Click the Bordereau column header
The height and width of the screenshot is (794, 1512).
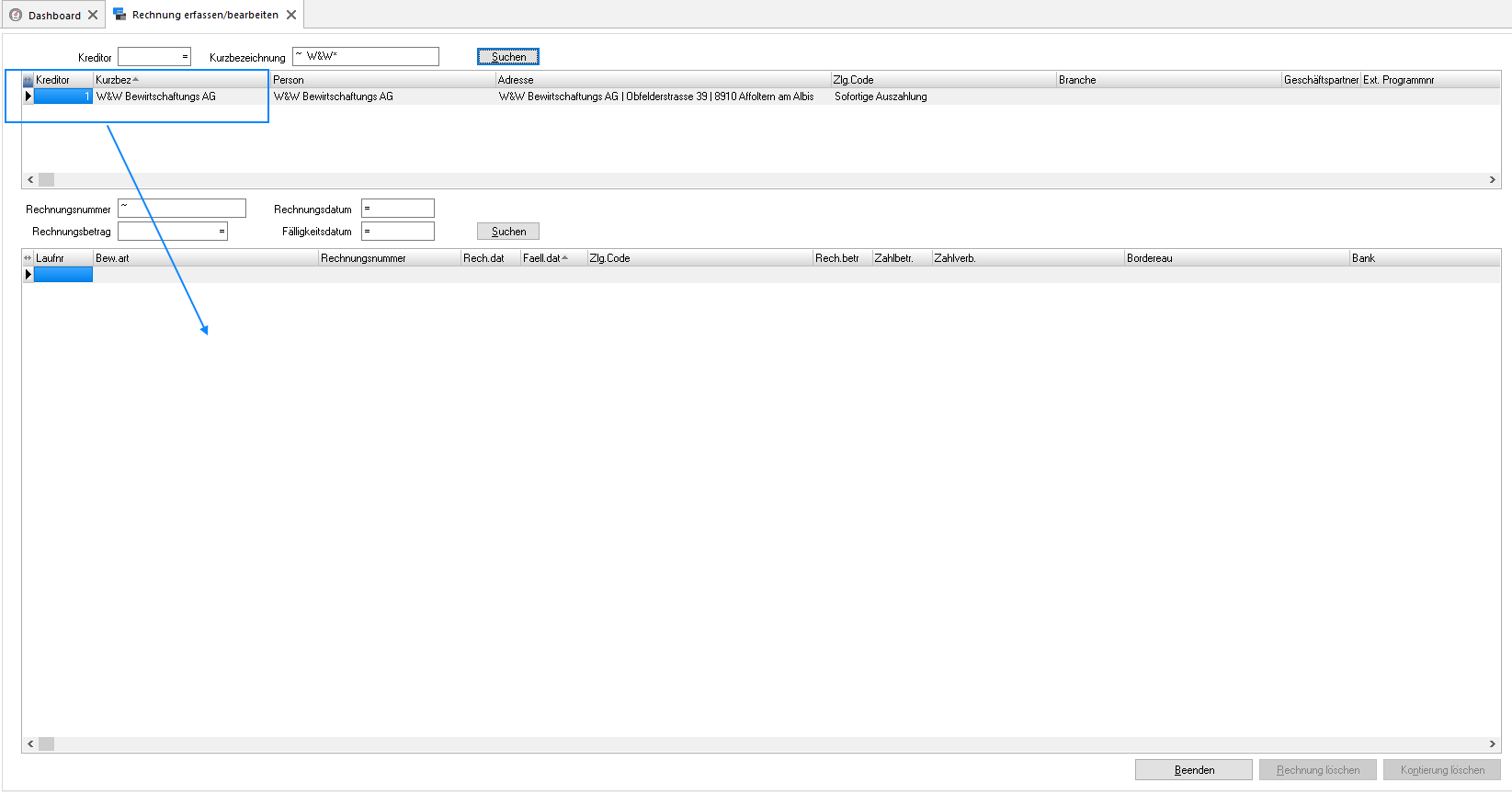point(1237,258)
